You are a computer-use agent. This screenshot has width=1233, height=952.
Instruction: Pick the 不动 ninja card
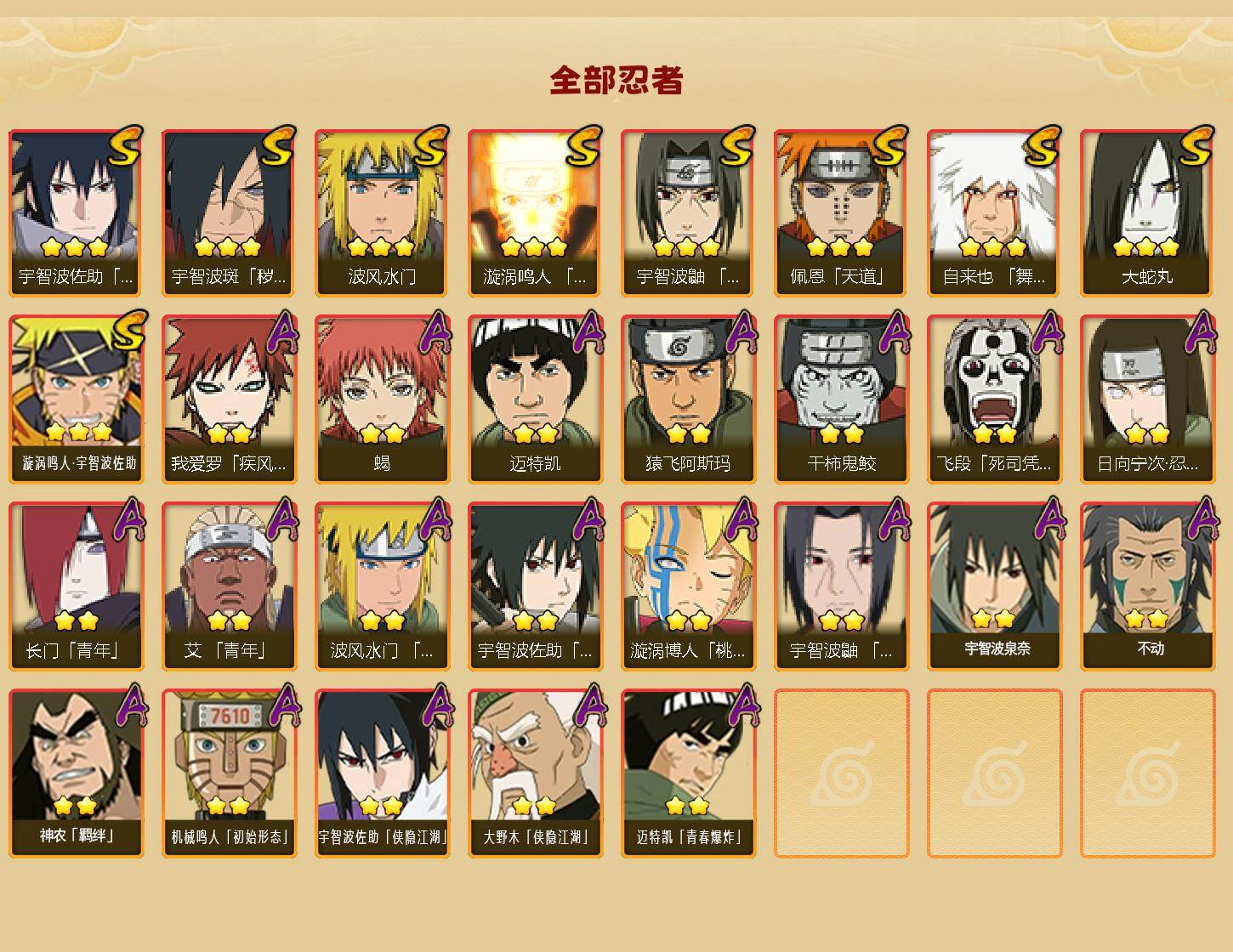(x=1147, y=586)
